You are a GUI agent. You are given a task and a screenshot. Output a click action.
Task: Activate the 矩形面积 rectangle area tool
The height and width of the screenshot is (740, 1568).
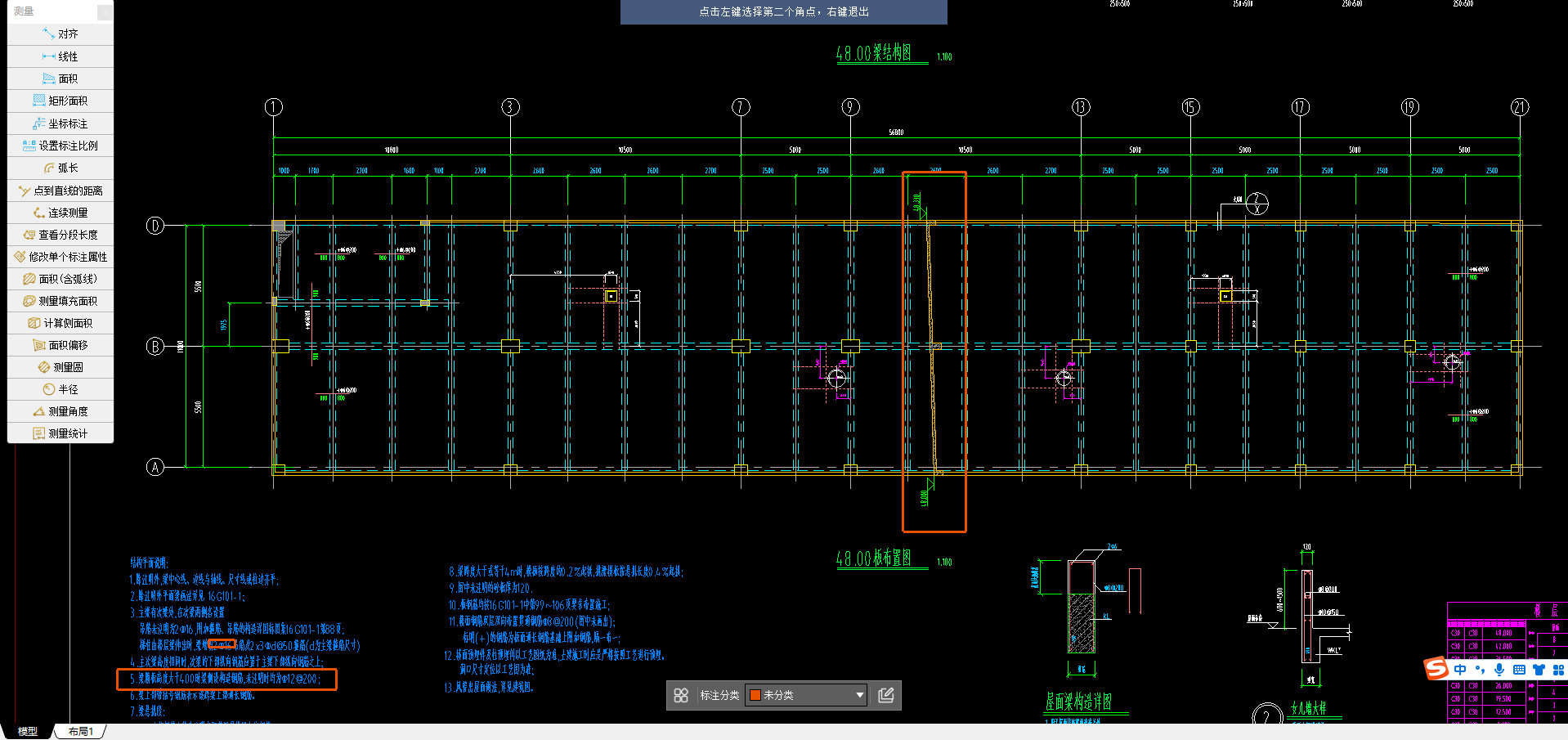pyautogui.click(x=60, y=101)
